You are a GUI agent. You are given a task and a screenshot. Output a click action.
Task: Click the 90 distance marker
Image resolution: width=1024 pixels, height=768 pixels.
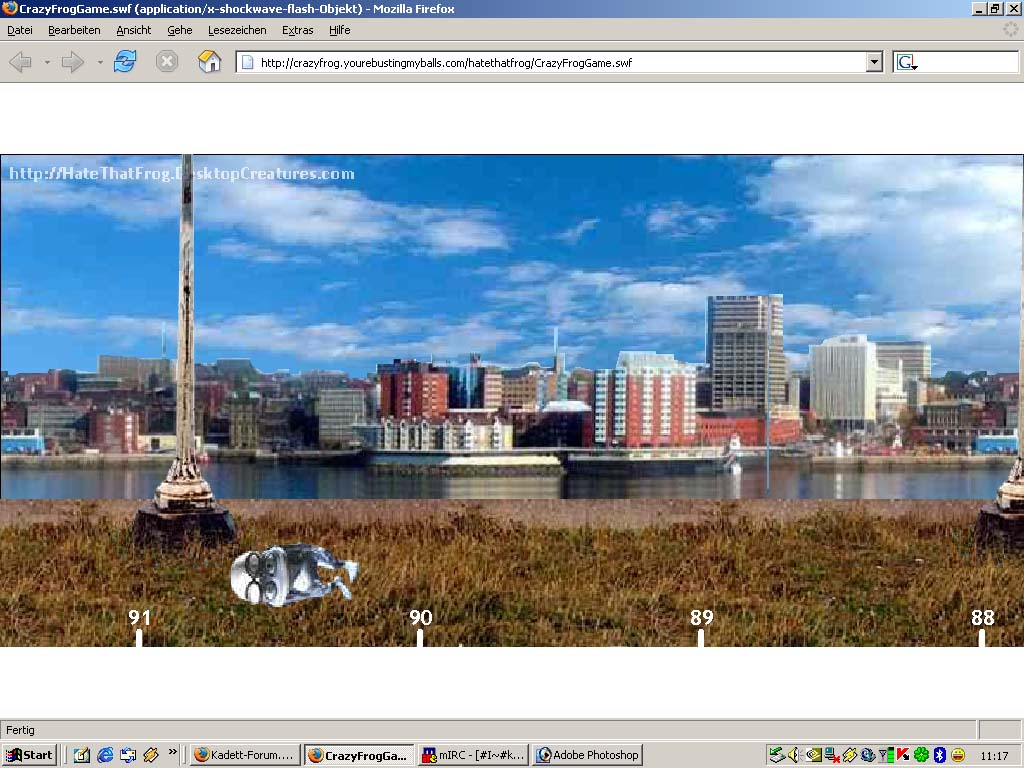point(420,619)
